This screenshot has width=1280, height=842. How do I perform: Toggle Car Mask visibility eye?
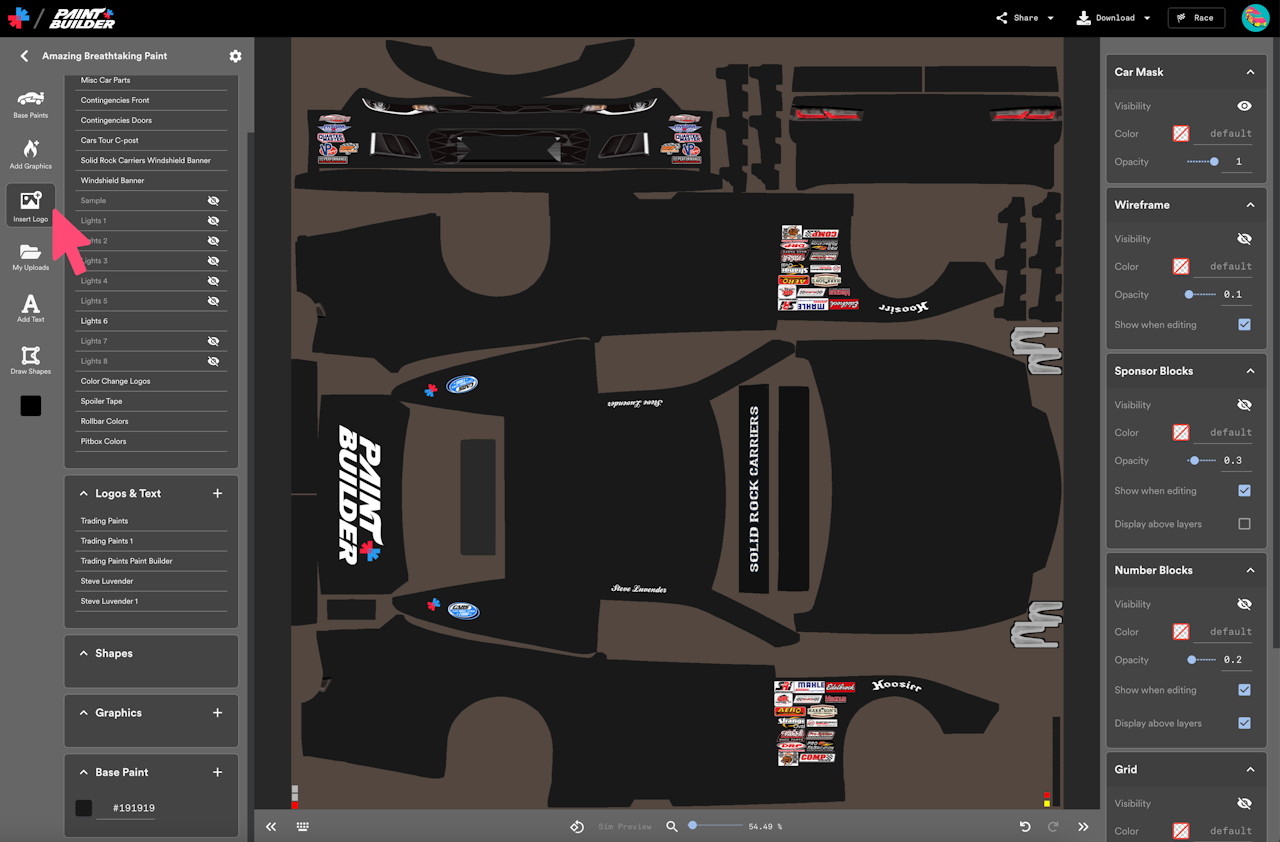coord(1244,106)
